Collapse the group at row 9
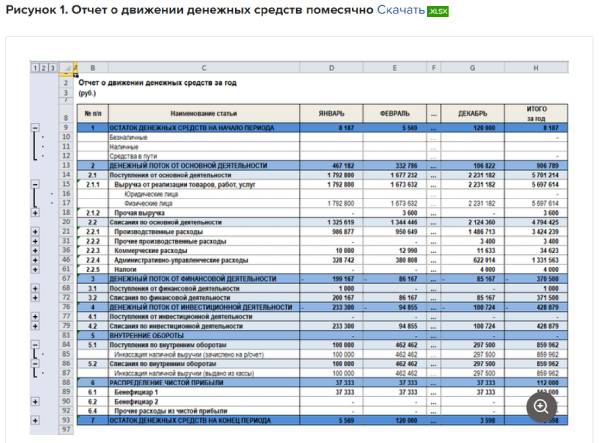Screen dimensions: 600x443 37,128
